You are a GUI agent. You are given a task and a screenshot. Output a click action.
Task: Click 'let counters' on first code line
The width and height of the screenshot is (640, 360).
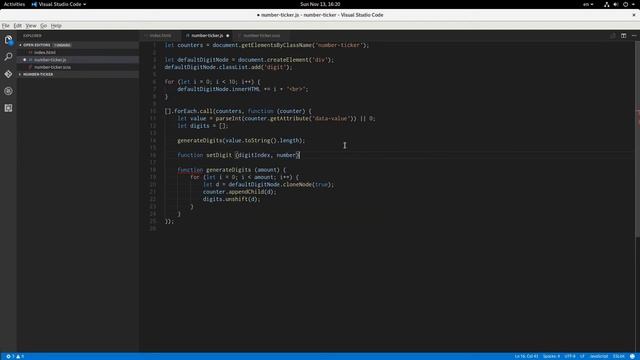click(184, 45)
